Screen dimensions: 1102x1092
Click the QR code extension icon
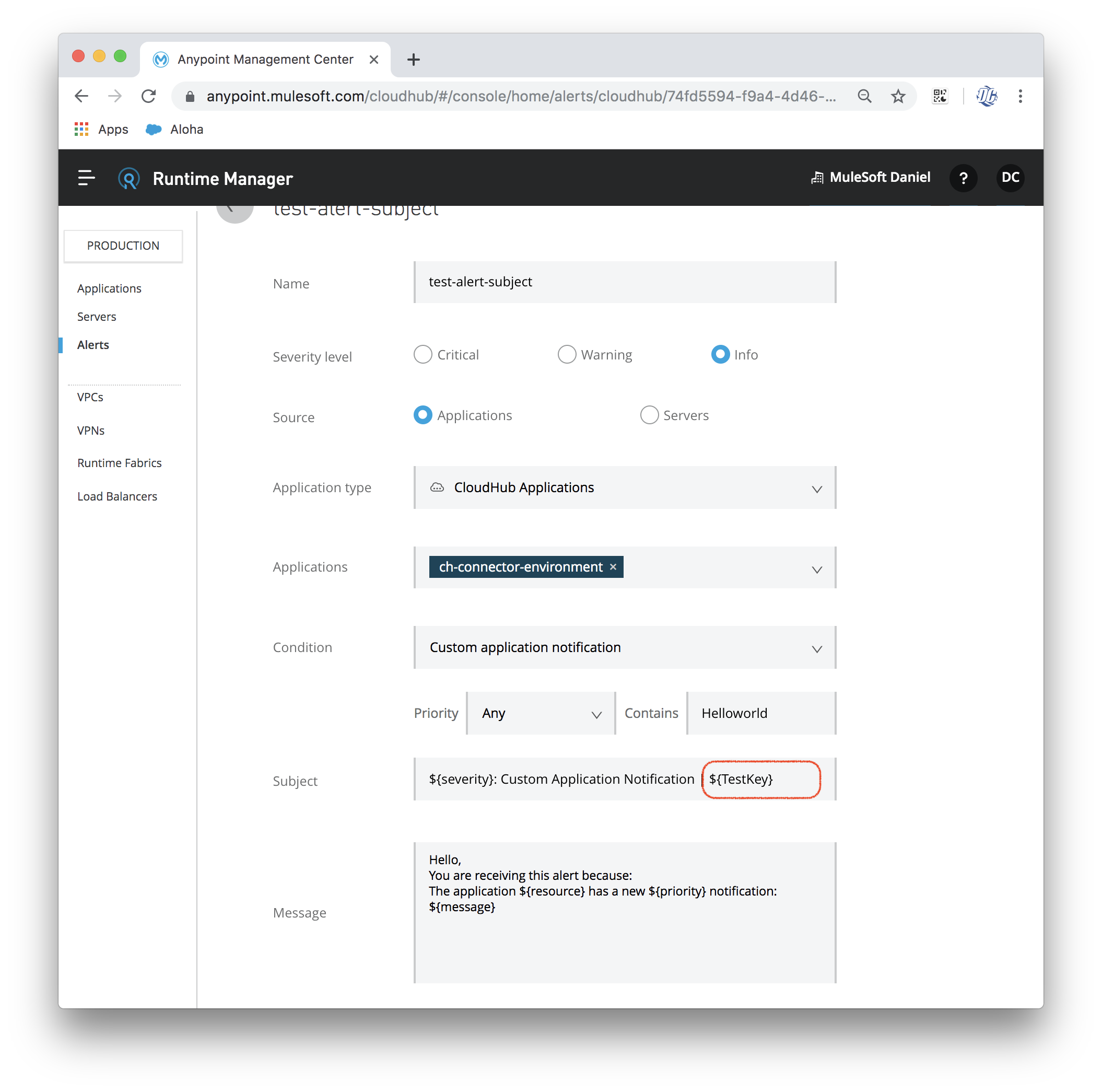[x=940, y=96]
